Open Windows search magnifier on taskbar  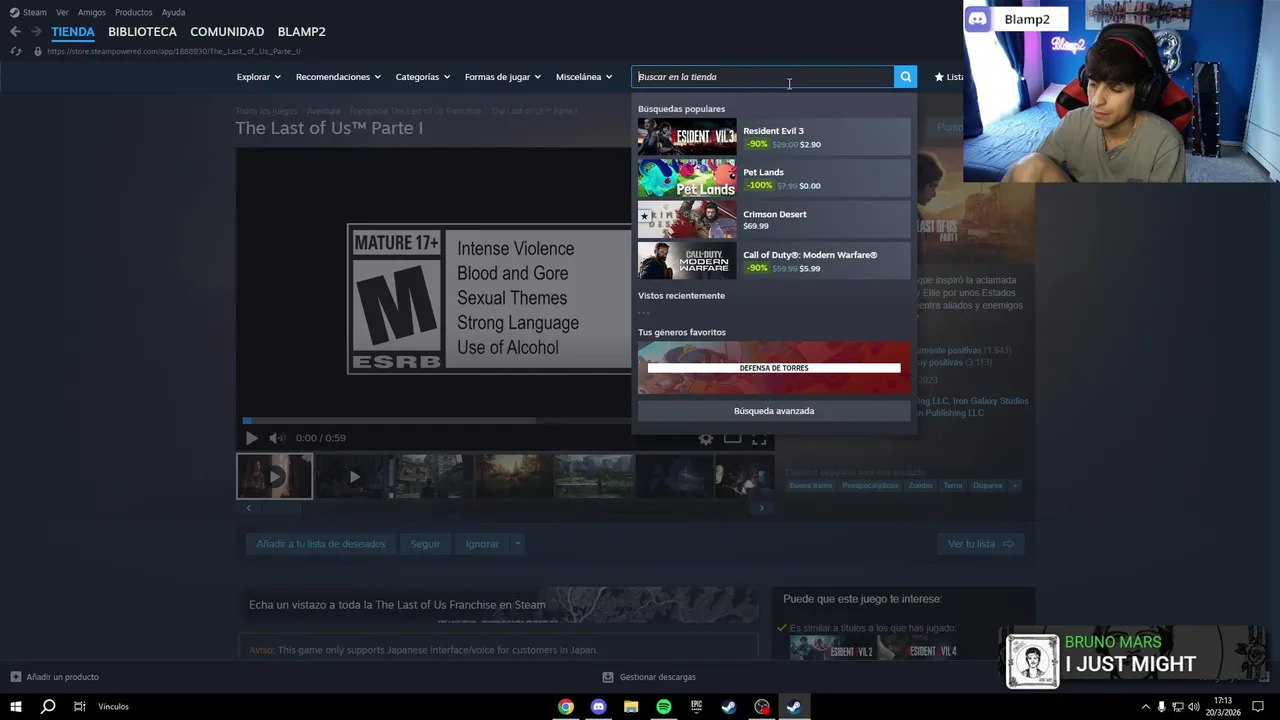coord(48,707)
